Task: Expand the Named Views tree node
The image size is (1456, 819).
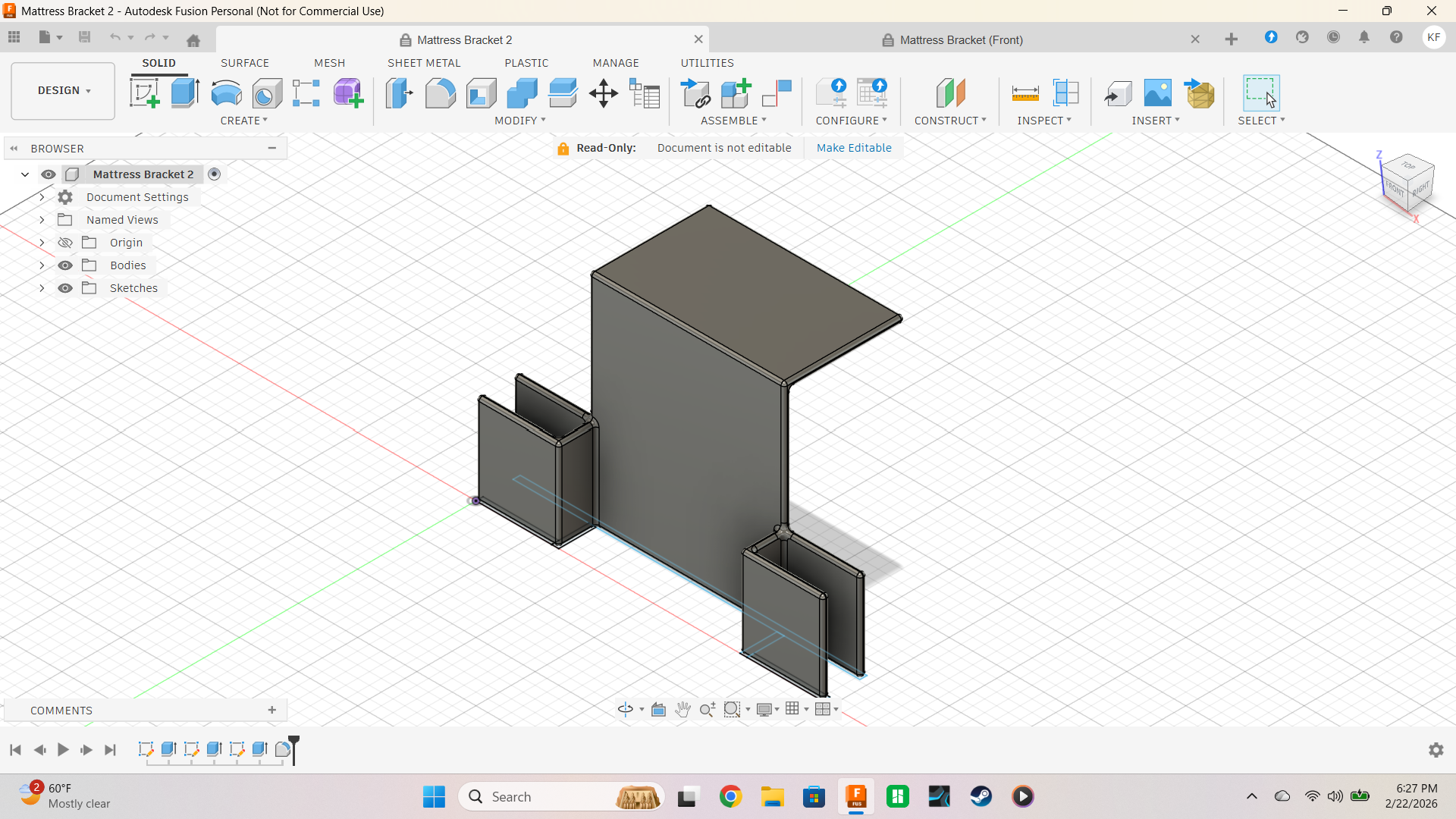Action: pyautogui.click(x=42, y=220)
